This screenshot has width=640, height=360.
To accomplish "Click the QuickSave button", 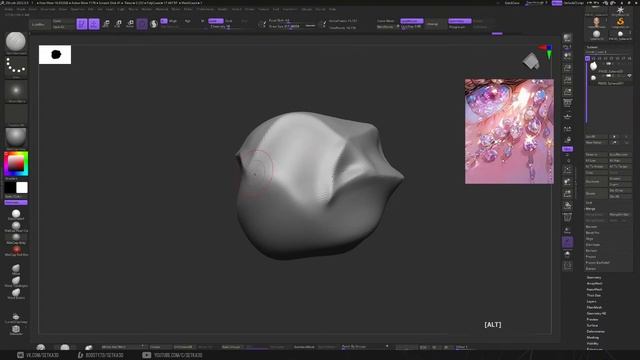I will pos(512,3).
